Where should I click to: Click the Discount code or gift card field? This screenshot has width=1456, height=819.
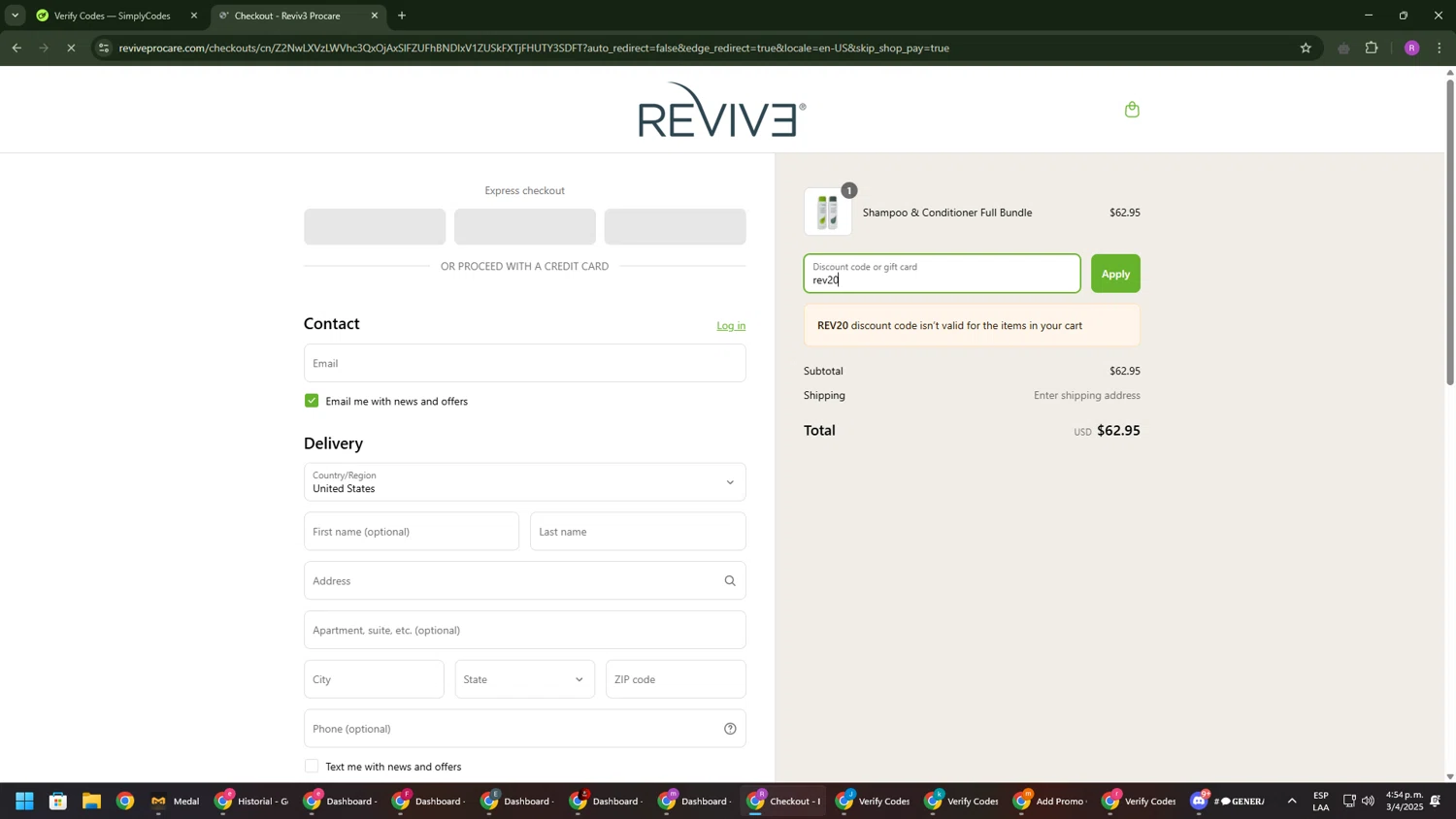pyautogui.click(x=942, y=274)
